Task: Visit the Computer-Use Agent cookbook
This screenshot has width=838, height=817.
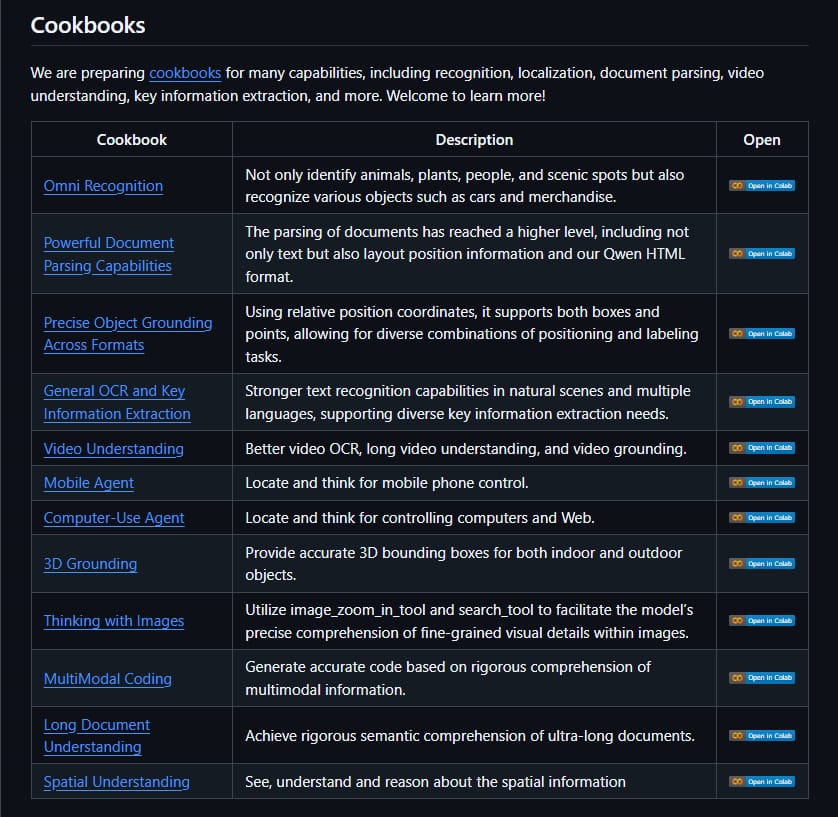Action: 114,518
